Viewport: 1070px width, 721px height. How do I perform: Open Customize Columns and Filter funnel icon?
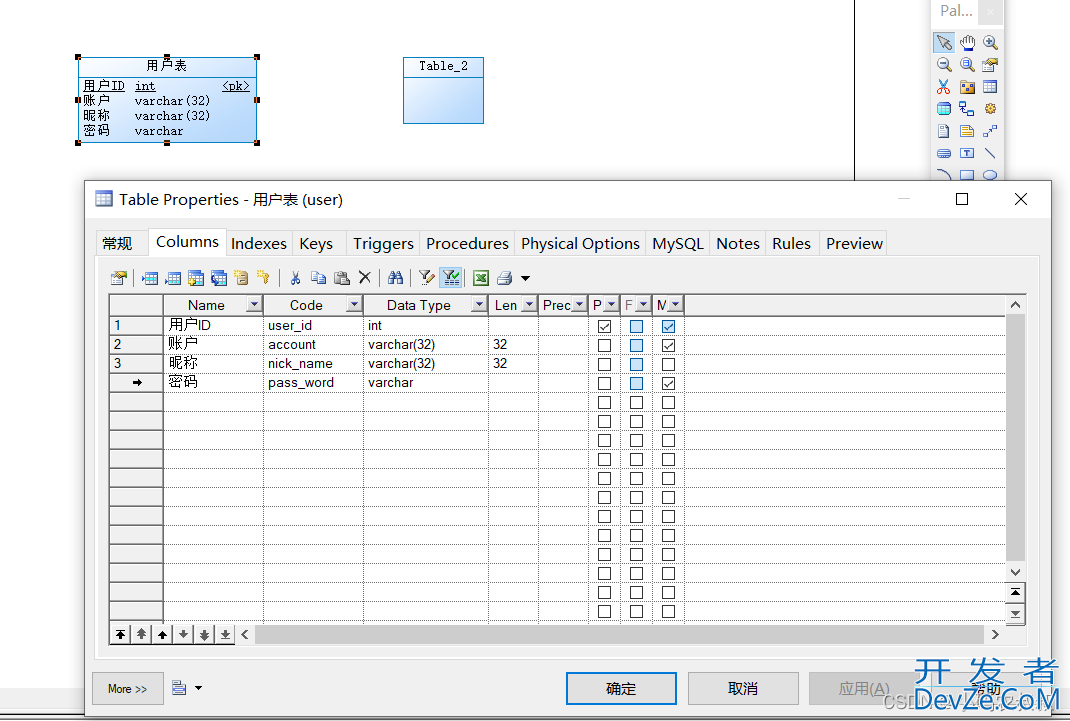pos(426,278)
